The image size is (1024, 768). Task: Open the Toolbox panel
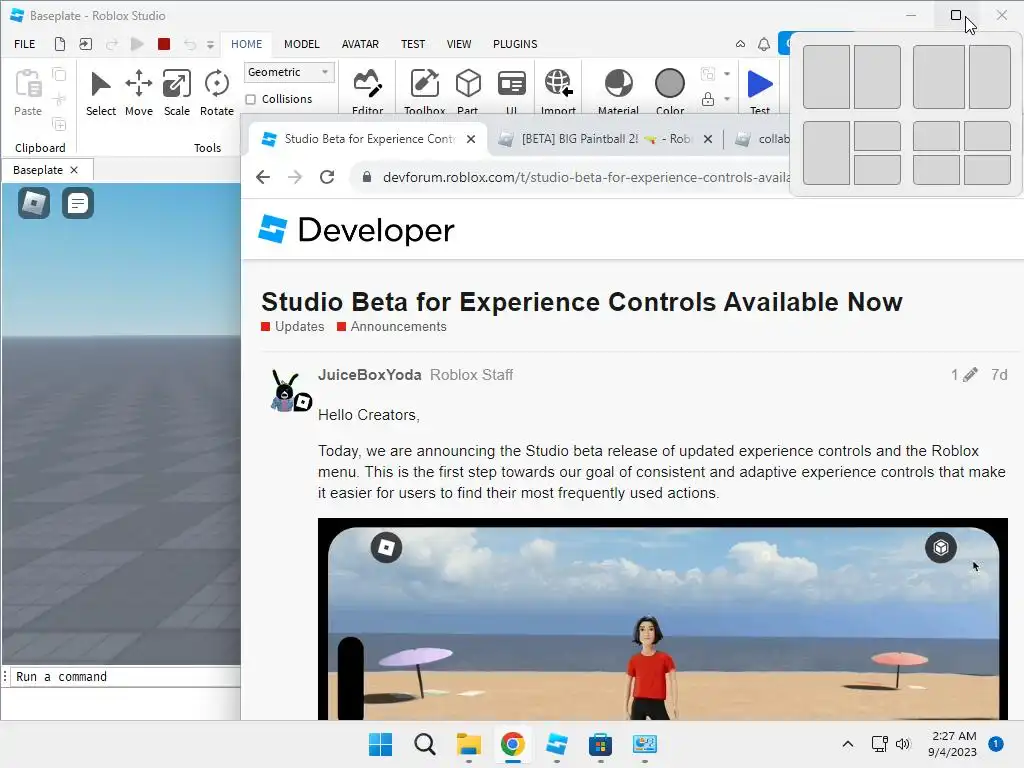pyautogui.click(x=424, y=91)
